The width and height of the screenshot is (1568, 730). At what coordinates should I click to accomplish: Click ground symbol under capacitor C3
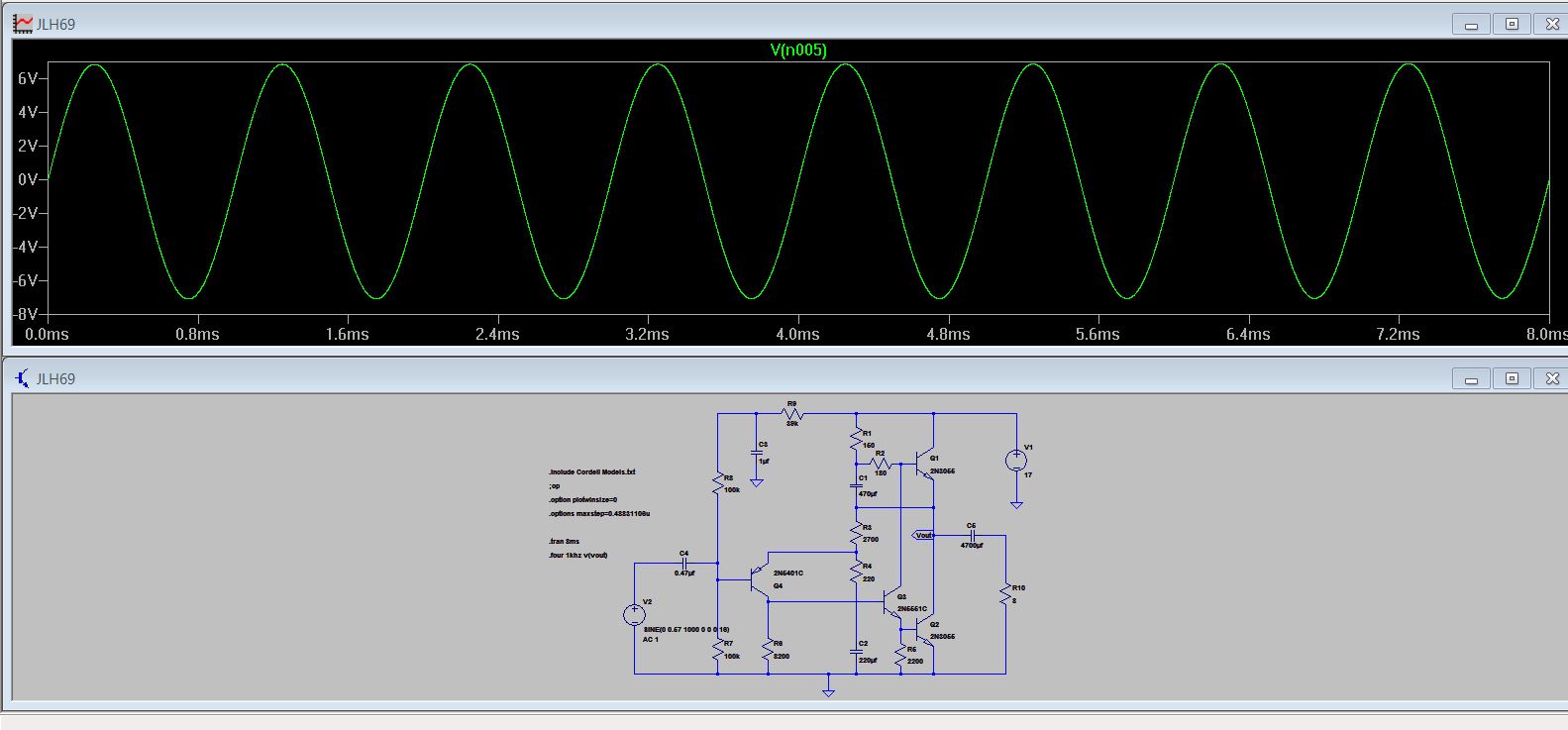tap(756, 482)
